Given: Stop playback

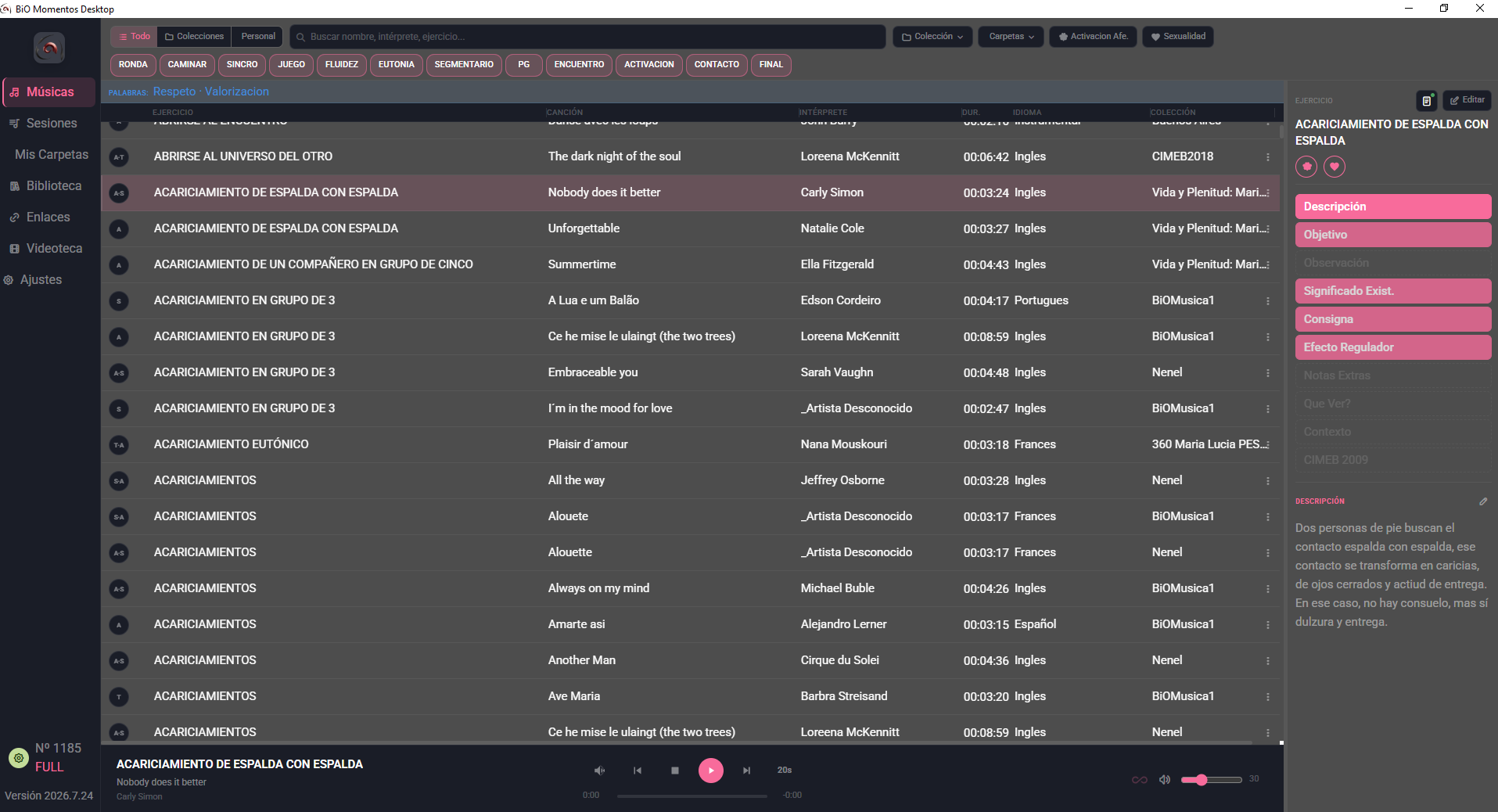Looking at the screenshot, I should pyautogui.click(x=675, y=771).
